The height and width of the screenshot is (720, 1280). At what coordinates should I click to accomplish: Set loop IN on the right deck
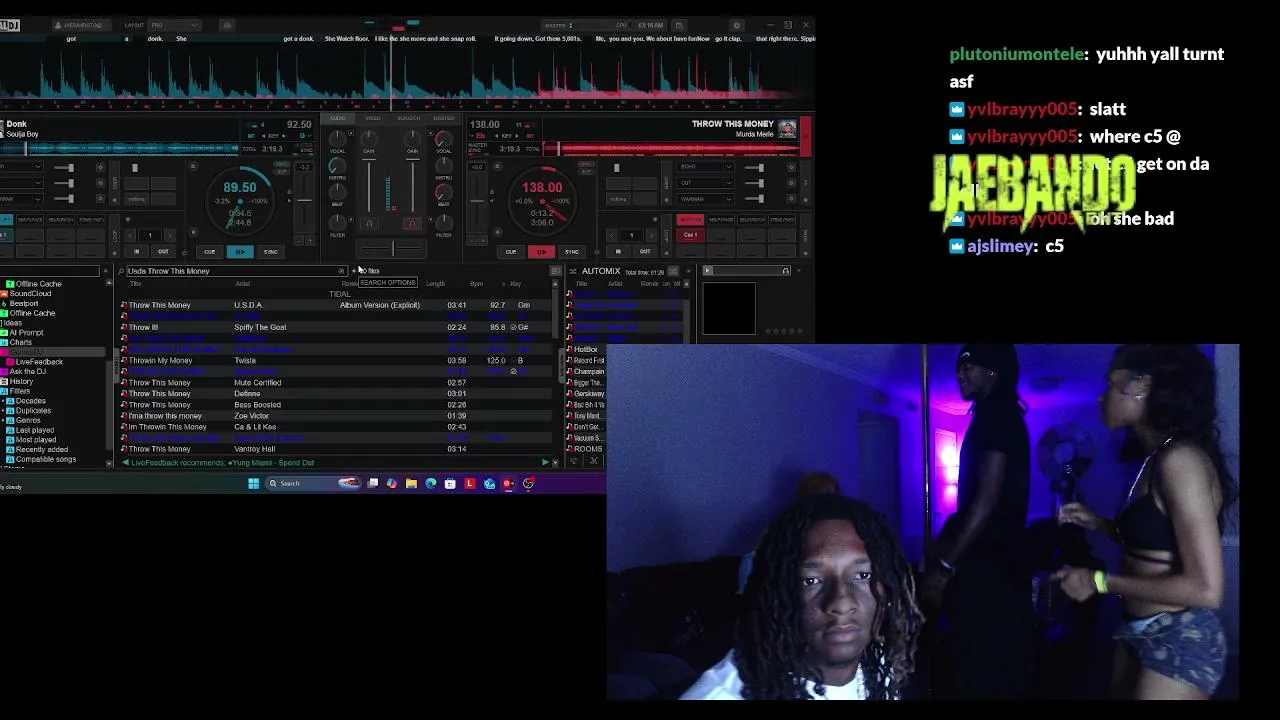[x=618, y=252]
